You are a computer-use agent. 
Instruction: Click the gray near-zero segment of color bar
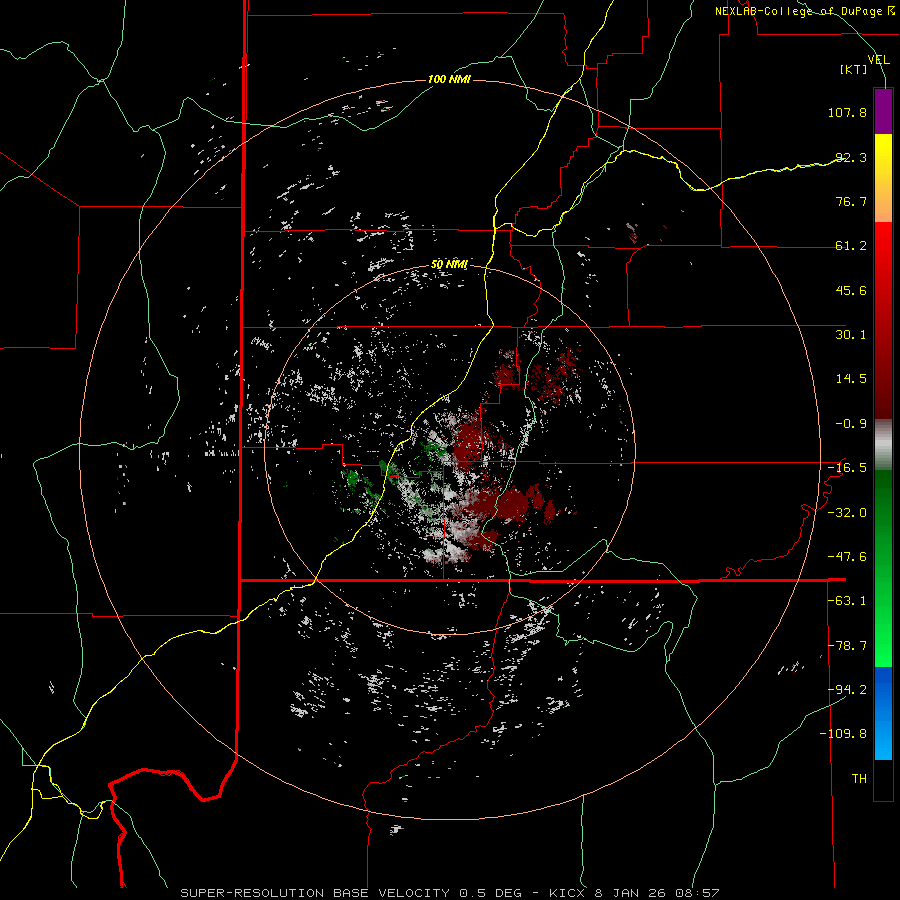[x=883, y=445]
